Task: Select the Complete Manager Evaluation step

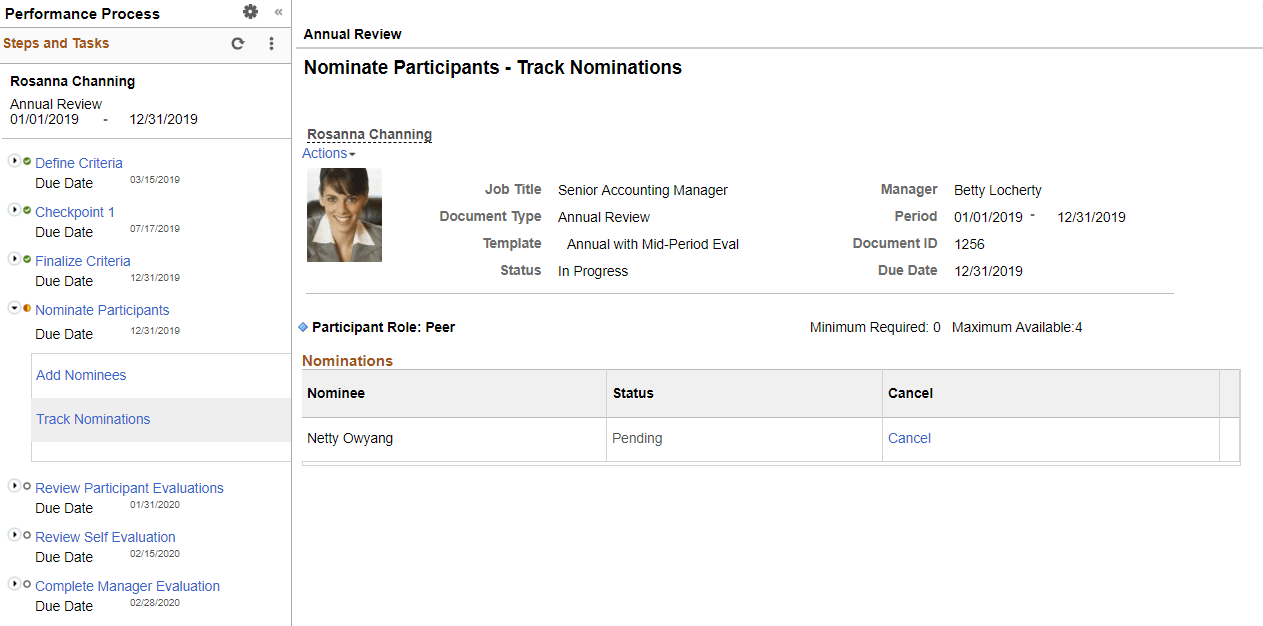Action: [127, 585]
